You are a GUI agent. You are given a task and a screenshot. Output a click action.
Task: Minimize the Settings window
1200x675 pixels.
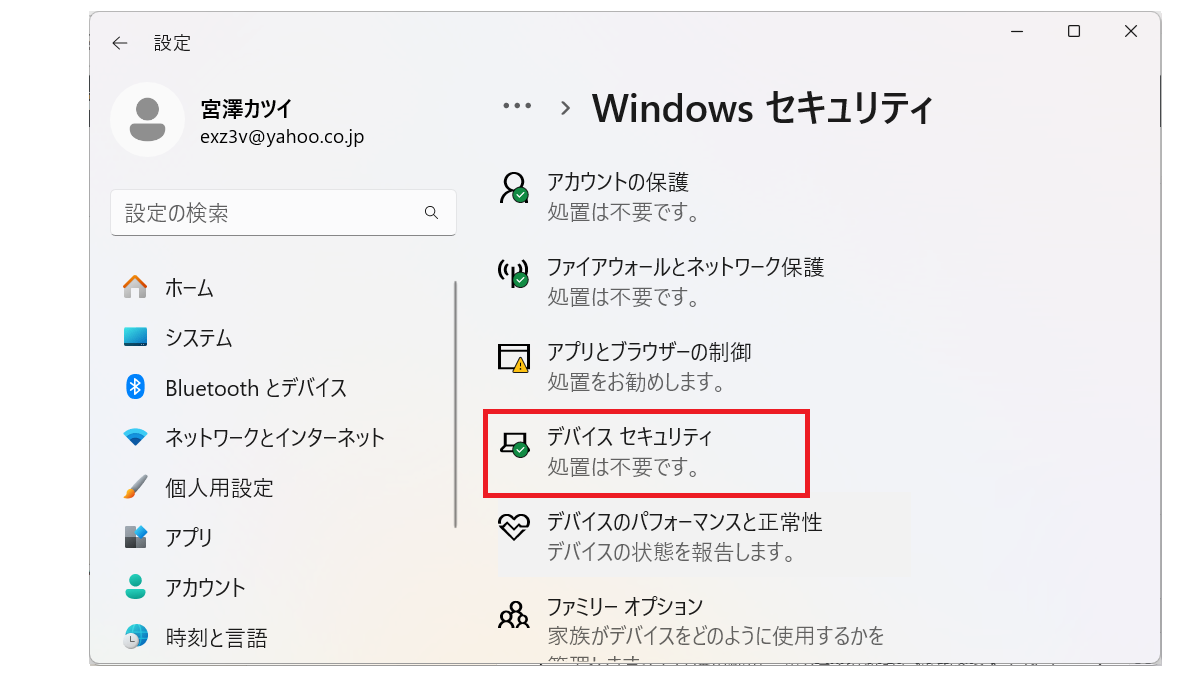(1016, 32)
